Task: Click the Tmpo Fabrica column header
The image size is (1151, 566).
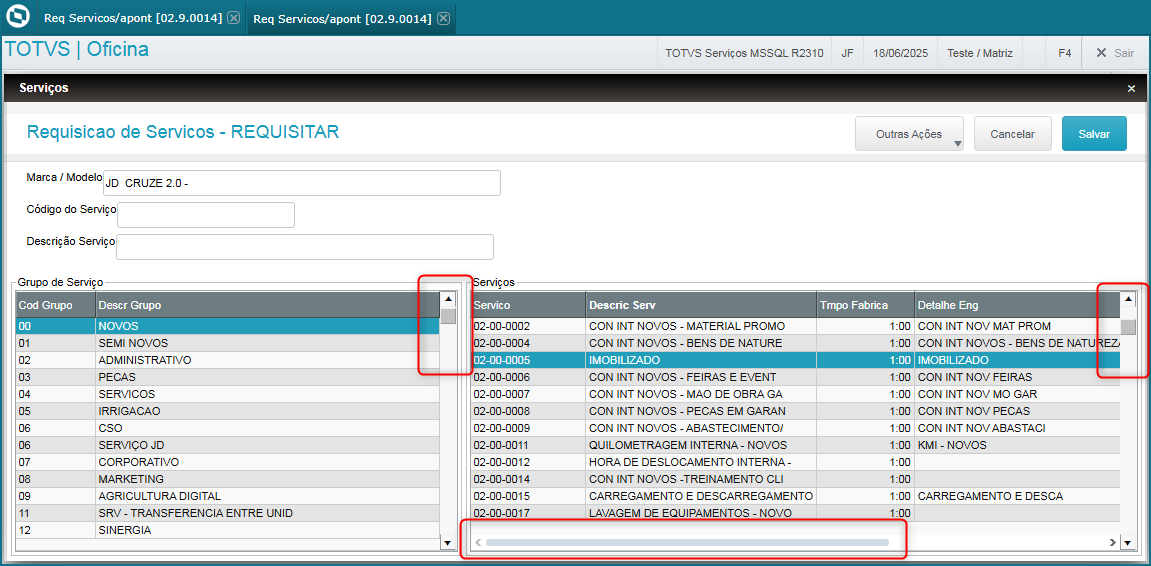Action: [x=865, y=305]
